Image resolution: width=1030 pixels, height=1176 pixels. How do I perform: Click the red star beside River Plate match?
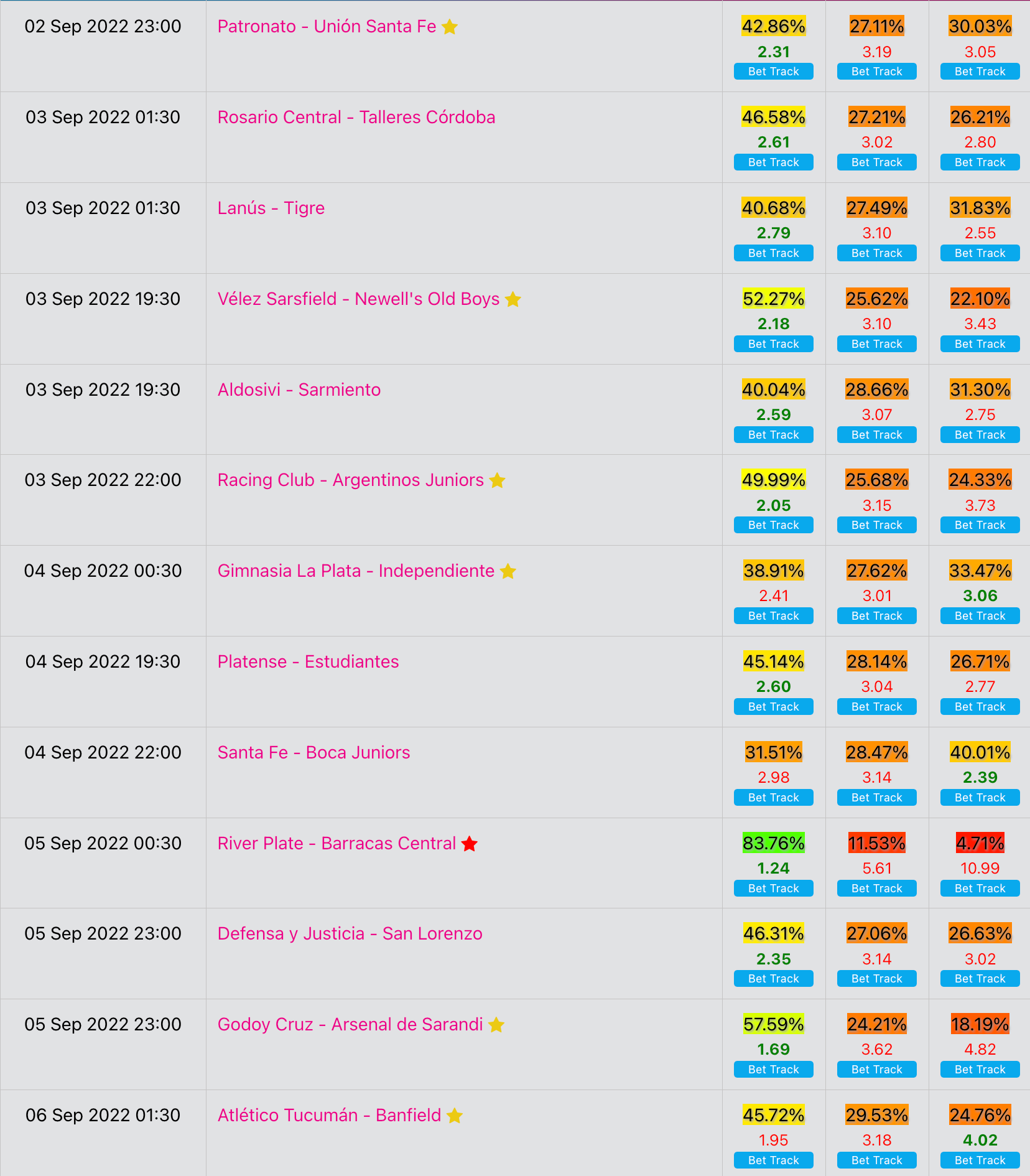[470, 844]
